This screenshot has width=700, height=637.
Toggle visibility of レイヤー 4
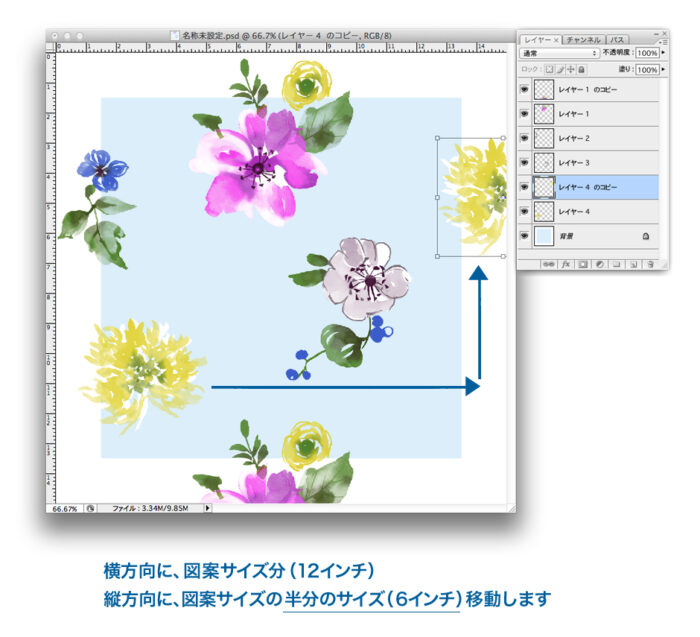pyautogui.click(x=525, y=212)
